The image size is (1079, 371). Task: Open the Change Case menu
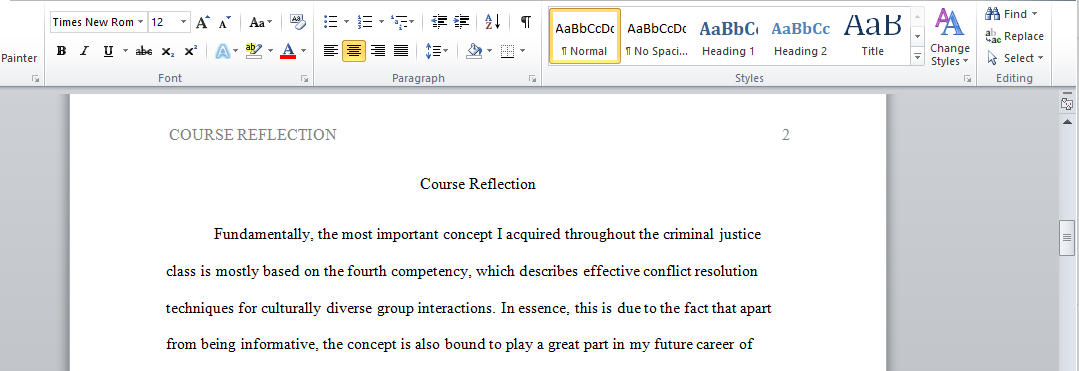(x=260, y=23)
